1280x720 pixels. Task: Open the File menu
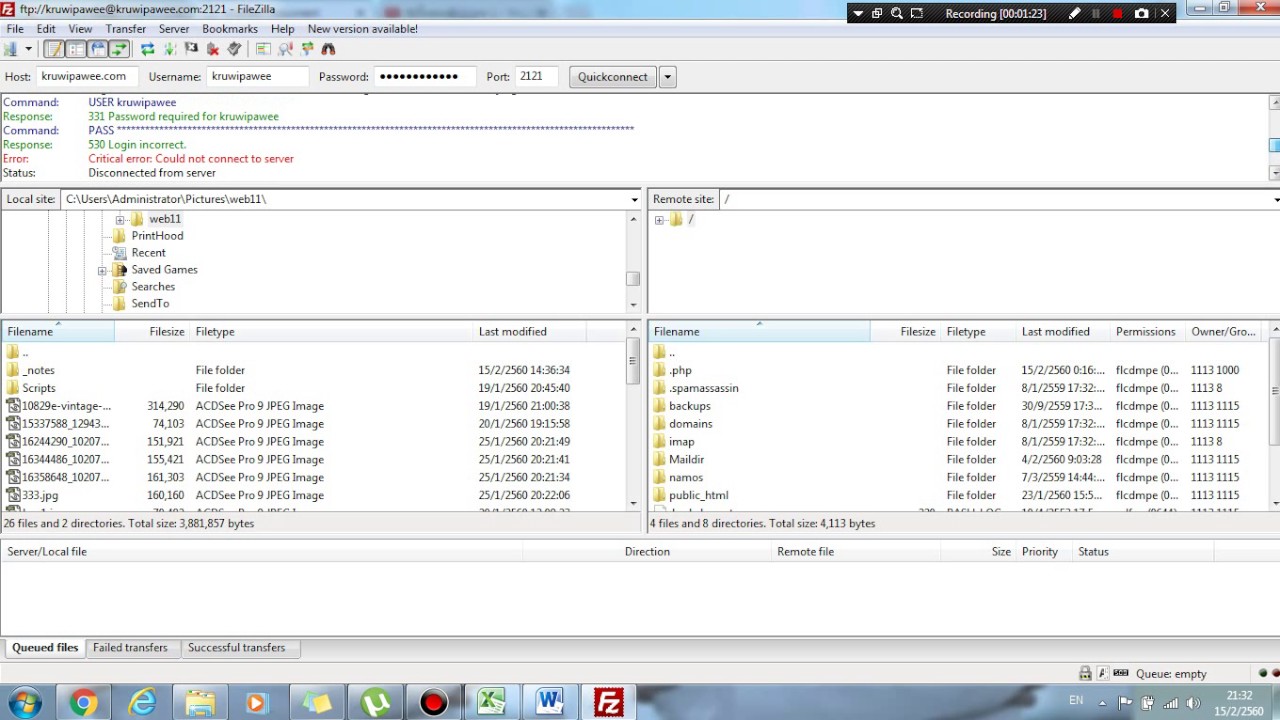pos(15,29)
